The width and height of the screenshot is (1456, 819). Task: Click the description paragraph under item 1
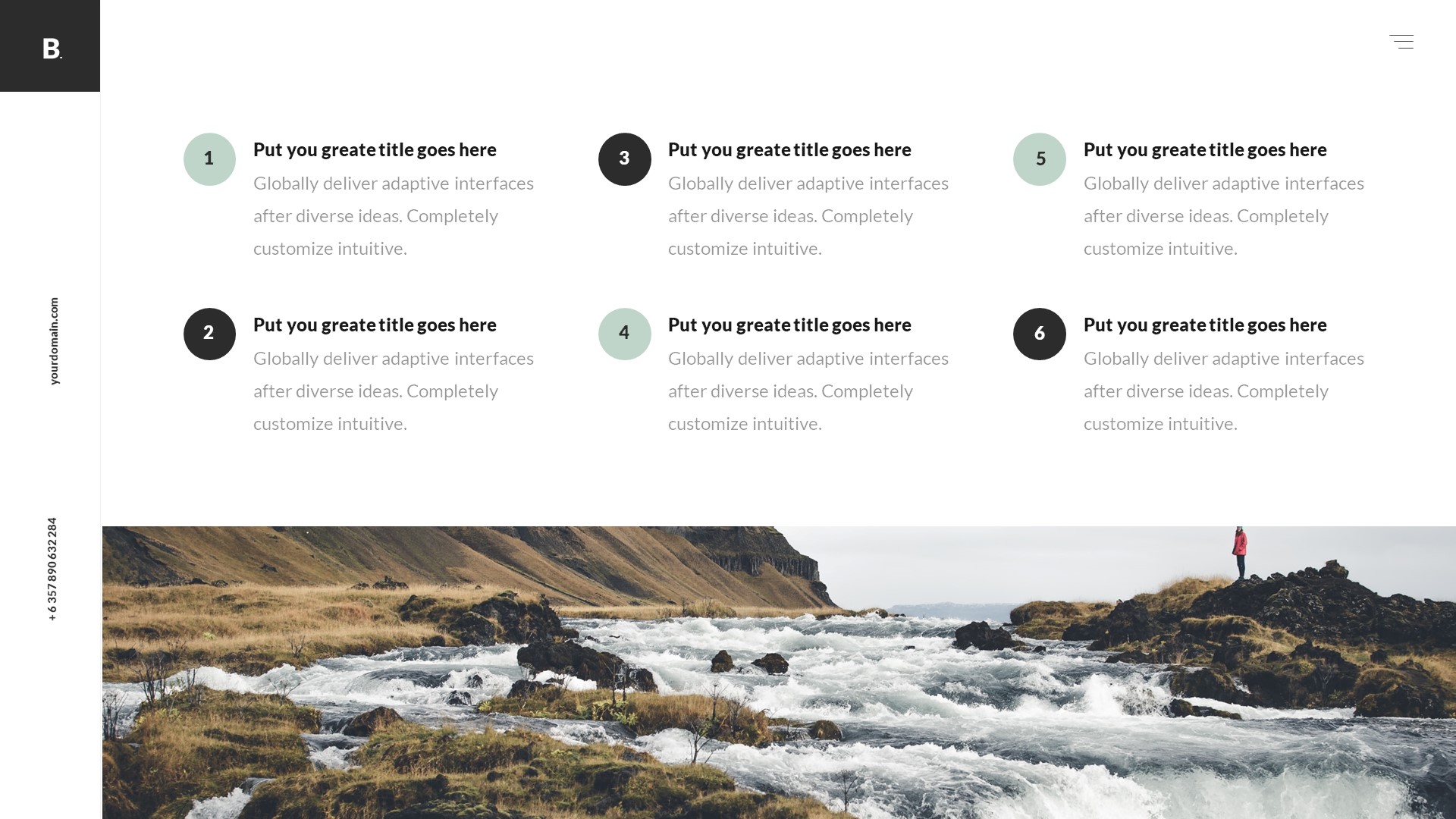click(x=394, y=216)
